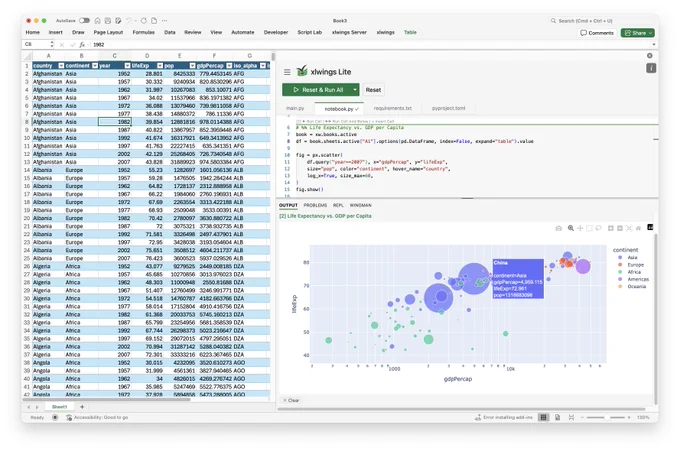Switch to the PROBLEMS output tab

[x=315, y=205]
